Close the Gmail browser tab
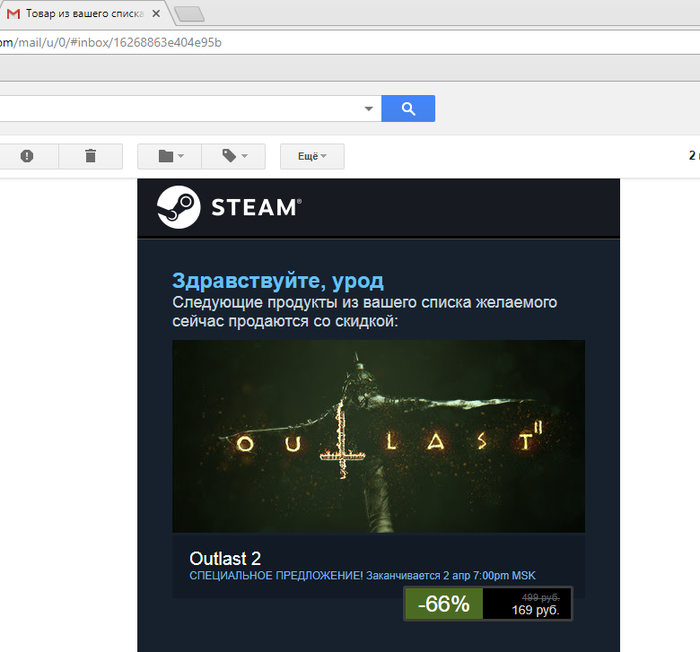This screenshot has height=652, width=700. click(x=155, y=14)
